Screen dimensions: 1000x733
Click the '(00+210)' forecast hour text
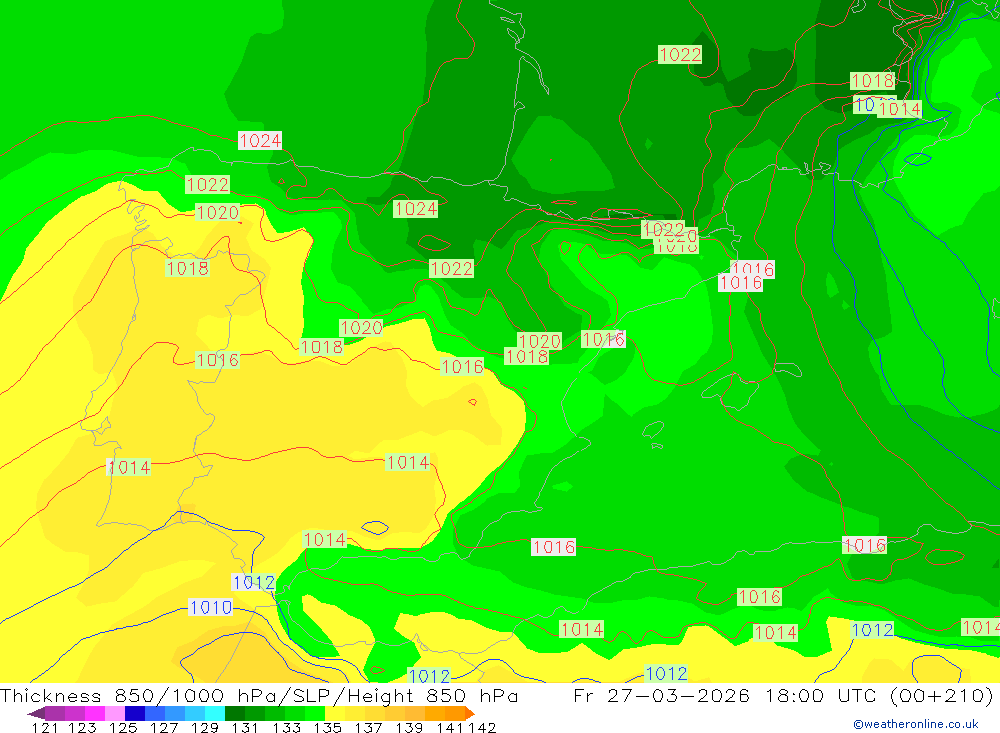tap(942, 695)
